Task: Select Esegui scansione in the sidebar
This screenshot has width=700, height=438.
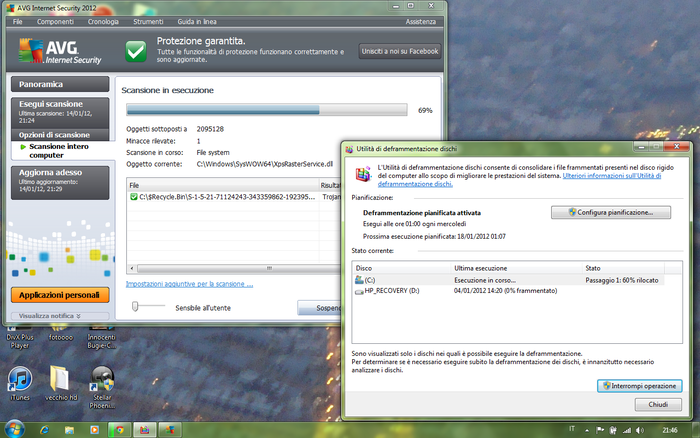Action: [x=60, y=113]
